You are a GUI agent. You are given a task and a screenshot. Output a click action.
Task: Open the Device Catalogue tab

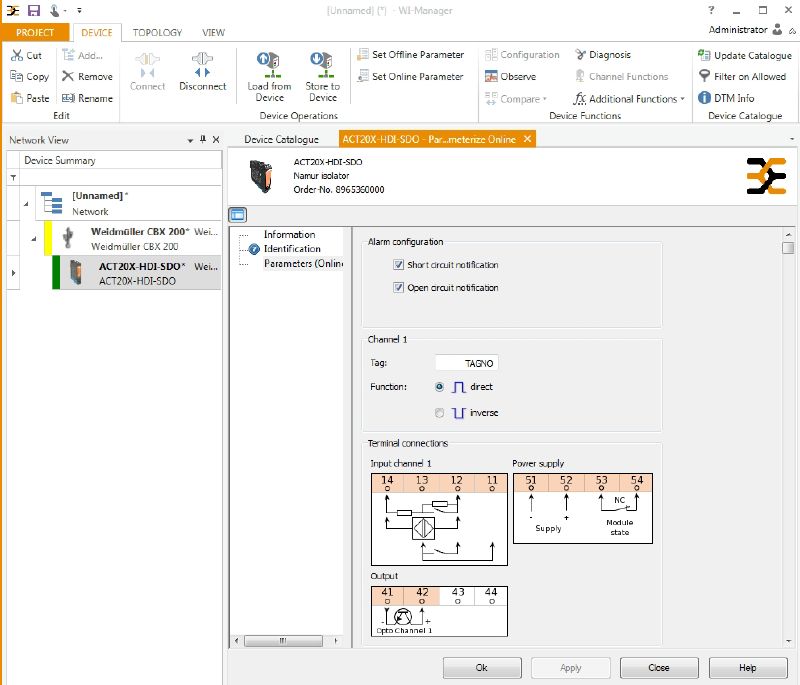click(281, 140)
